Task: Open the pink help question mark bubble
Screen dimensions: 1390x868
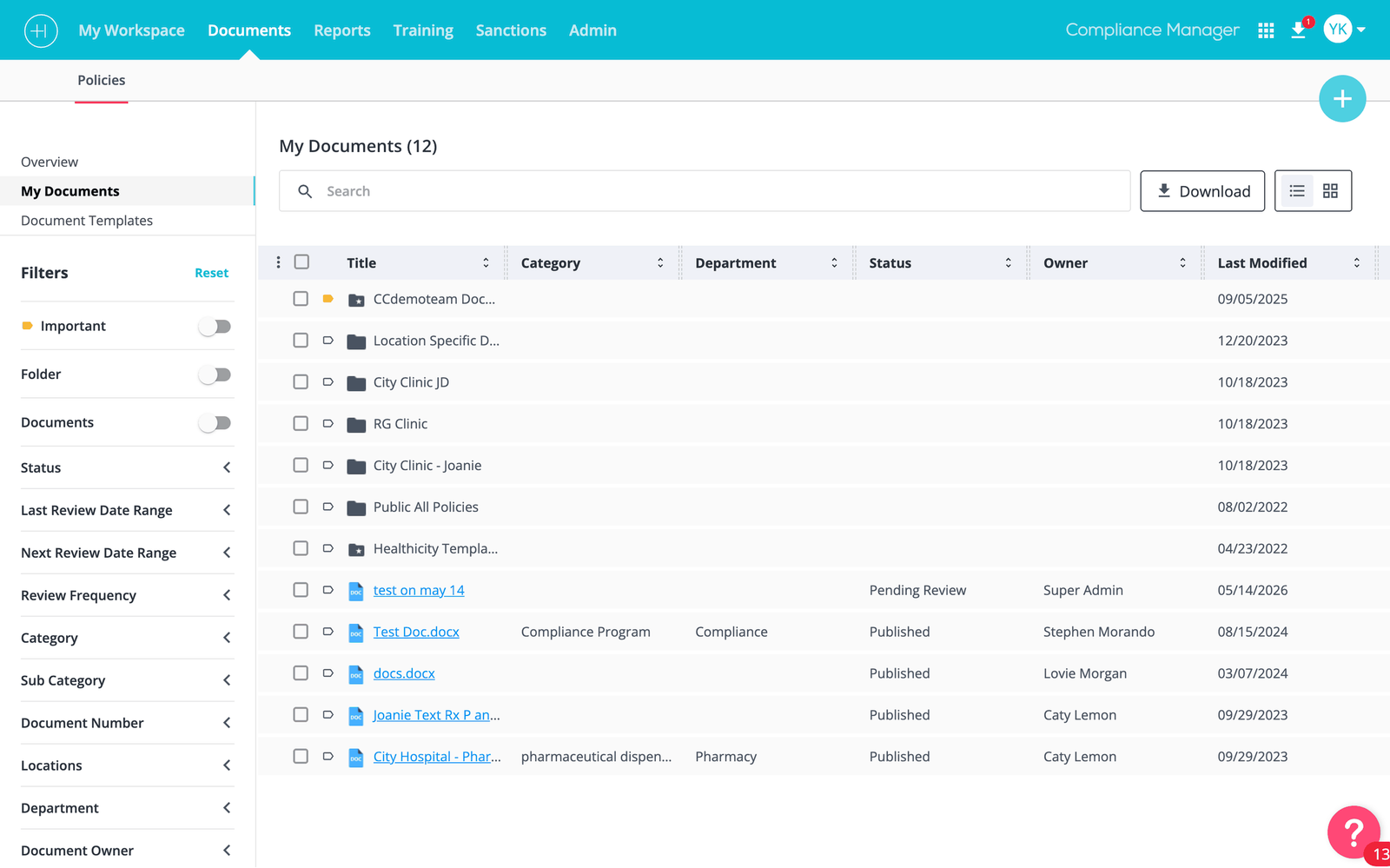Action: point(1354,832)
